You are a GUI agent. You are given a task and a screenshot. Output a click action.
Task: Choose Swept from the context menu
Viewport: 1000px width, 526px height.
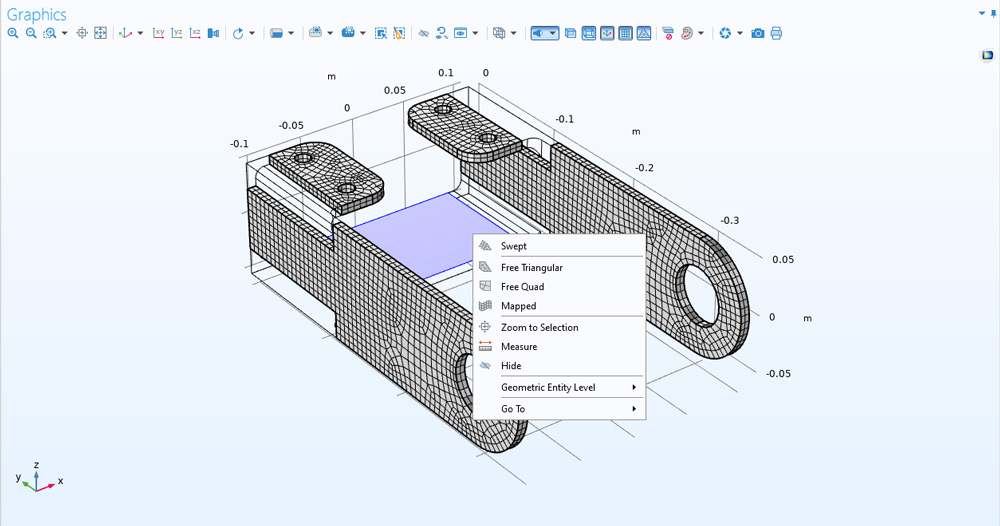pyautogui.click(x=514, y=246)
